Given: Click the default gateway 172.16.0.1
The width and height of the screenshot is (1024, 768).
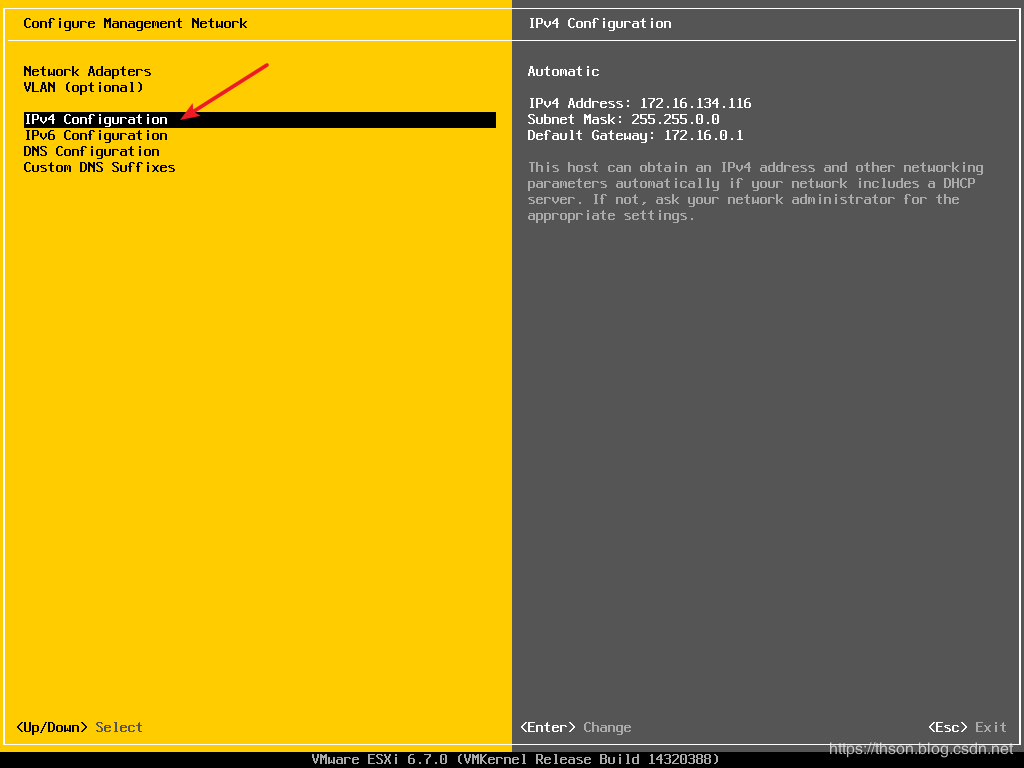Looking at the screenshot, I should click(703, 135).
